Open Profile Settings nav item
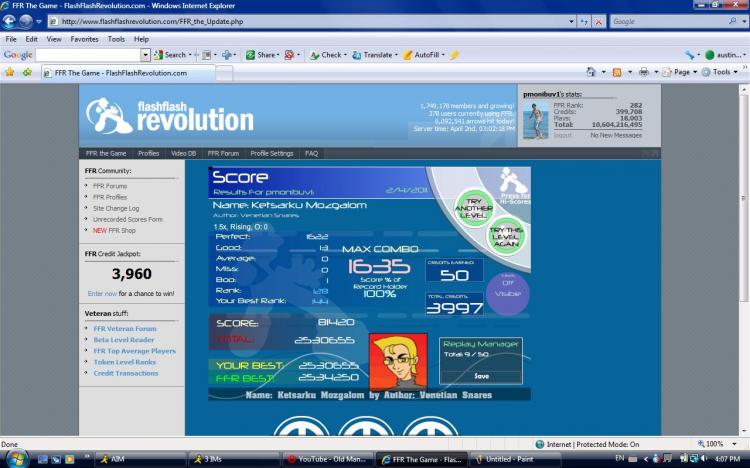This screenshot has width=750, height=468. 272,154
